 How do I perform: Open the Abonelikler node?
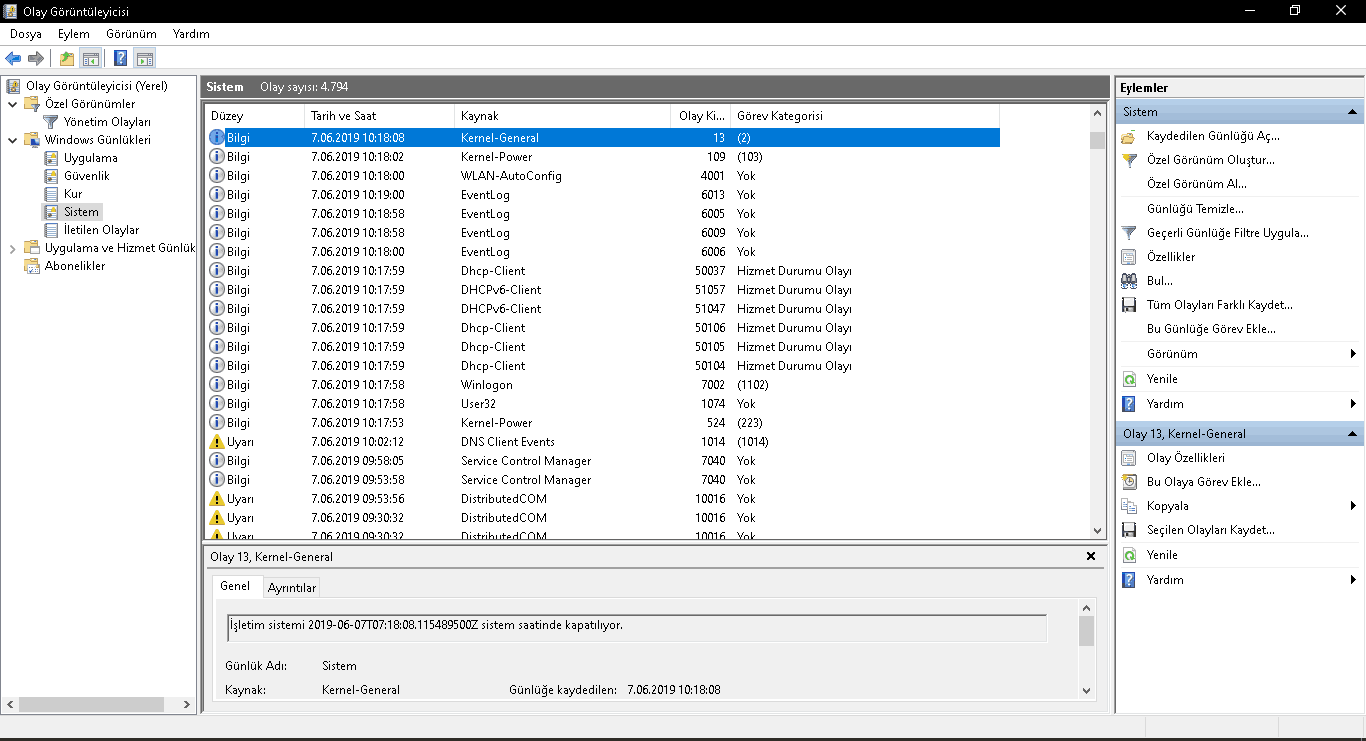click(x=75, y=266)
